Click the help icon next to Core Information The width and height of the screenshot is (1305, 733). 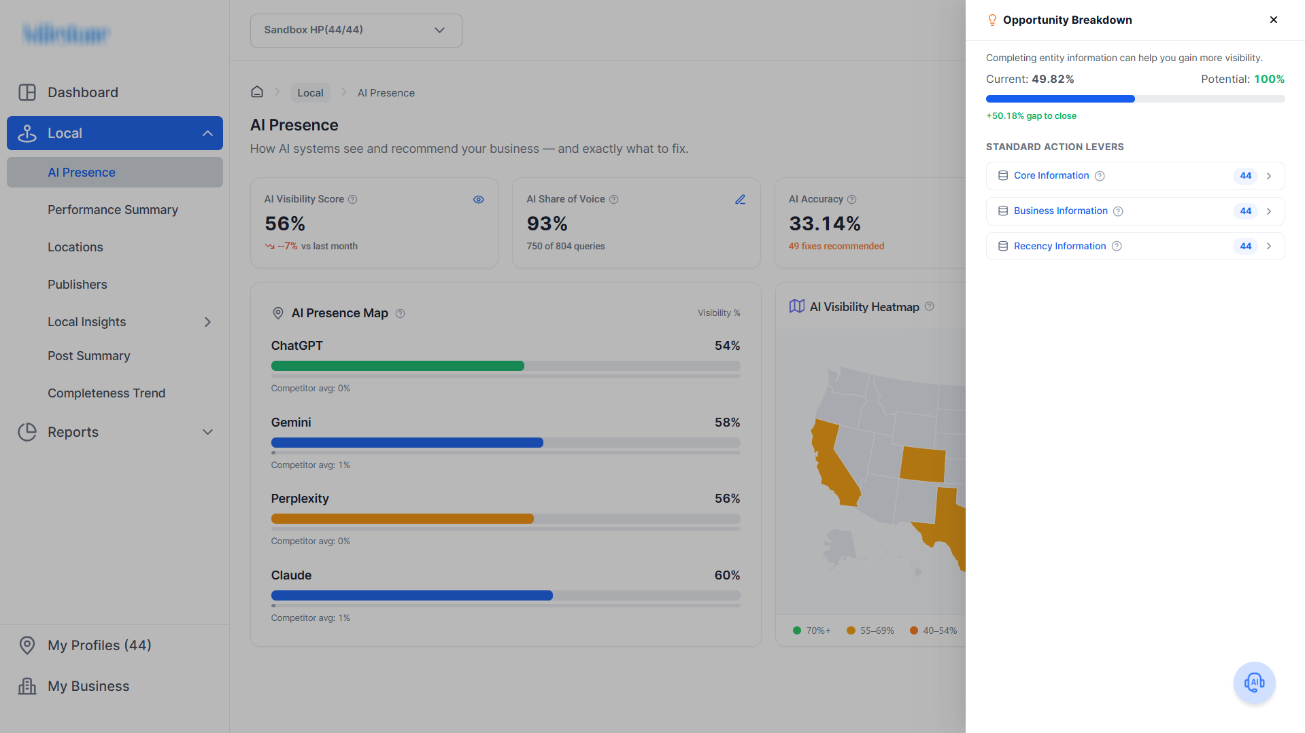1100,176
